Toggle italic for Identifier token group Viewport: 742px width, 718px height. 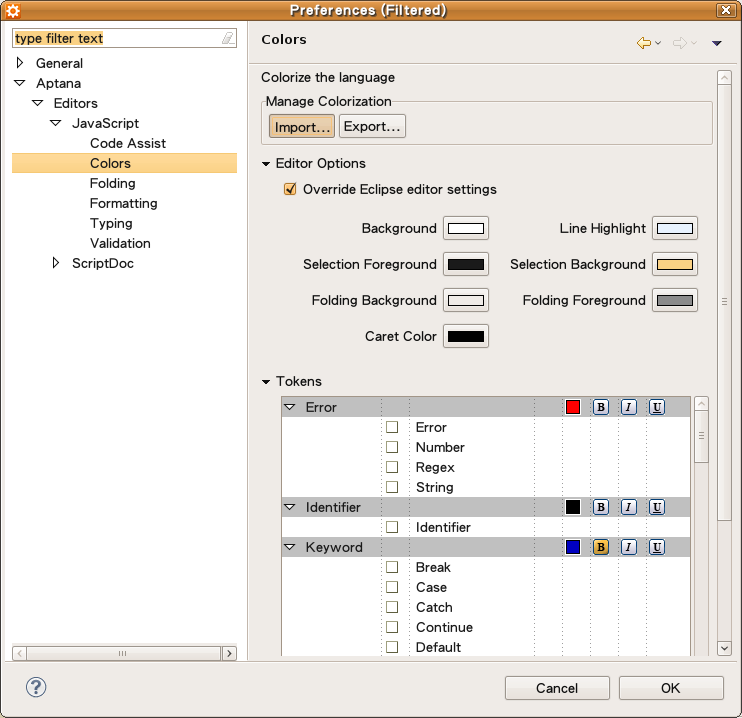628,507
